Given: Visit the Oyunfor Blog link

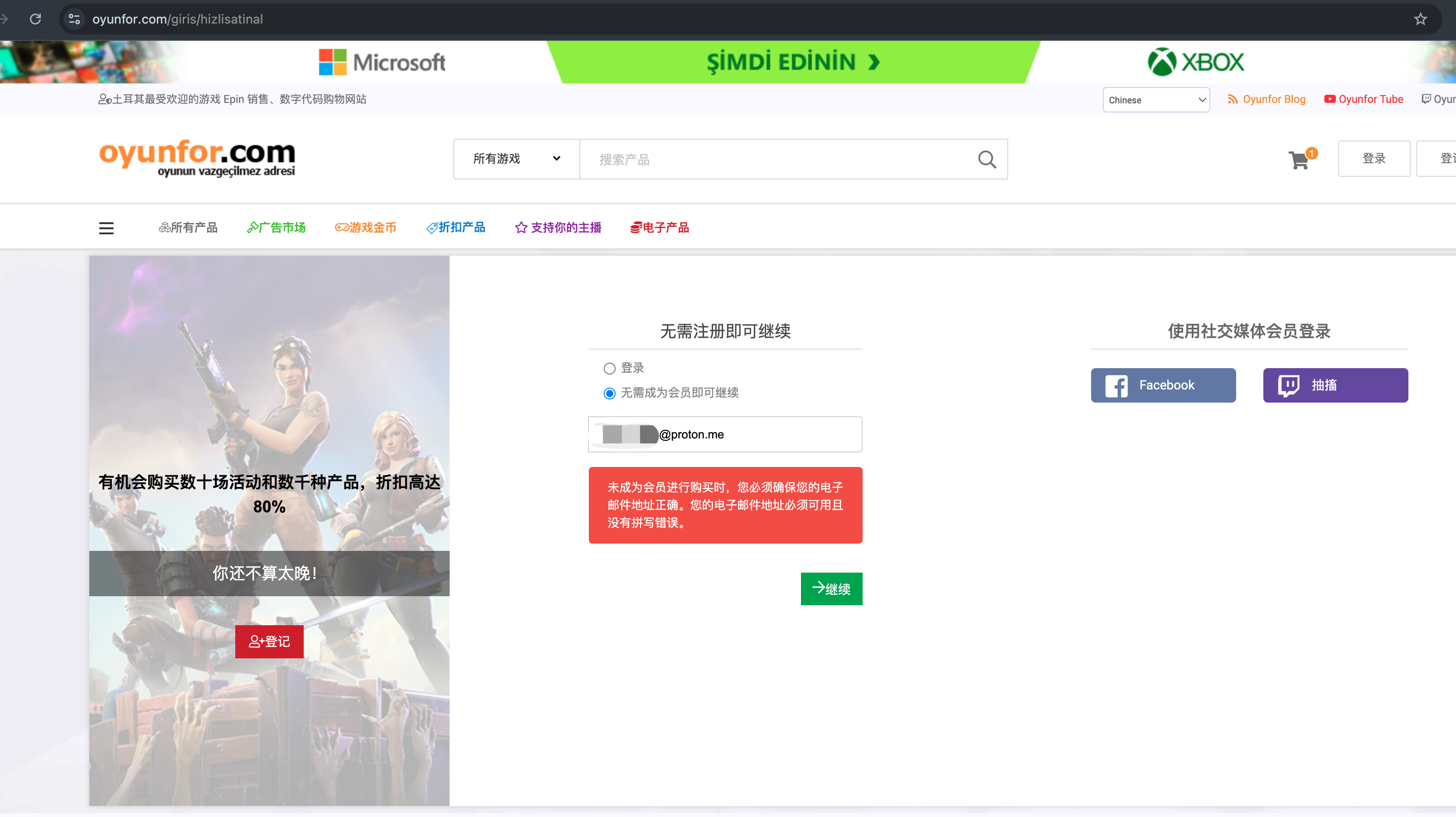Looking at the screenshot, I should [1267, 99].
